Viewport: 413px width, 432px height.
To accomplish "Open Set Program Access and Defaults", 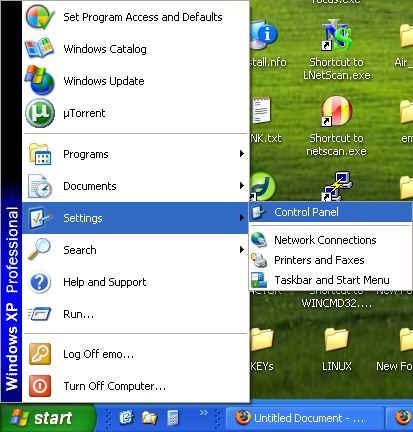I will click(x=136, y=17).
